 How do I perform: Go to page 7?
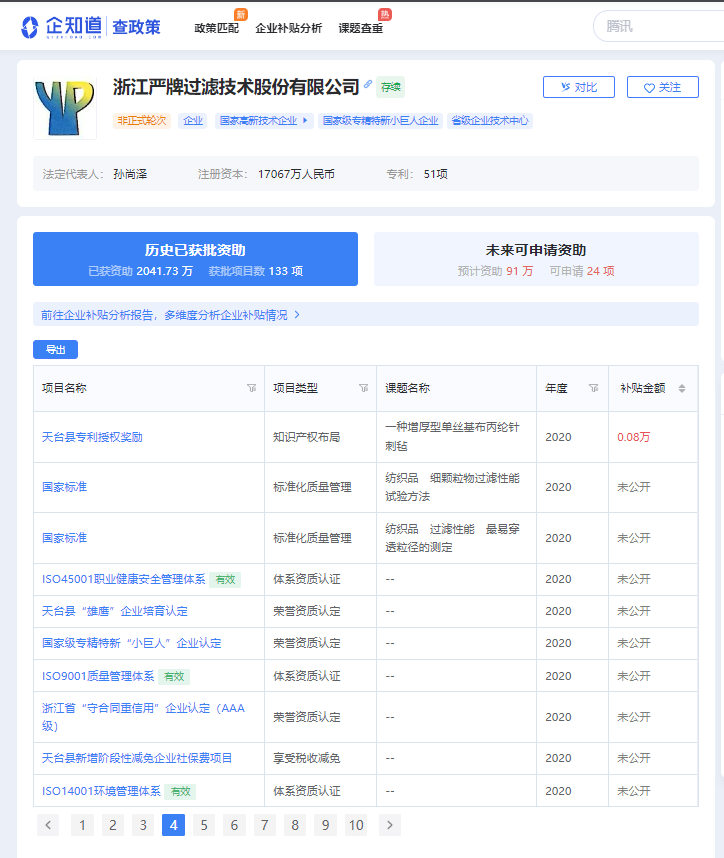[265, 825]
